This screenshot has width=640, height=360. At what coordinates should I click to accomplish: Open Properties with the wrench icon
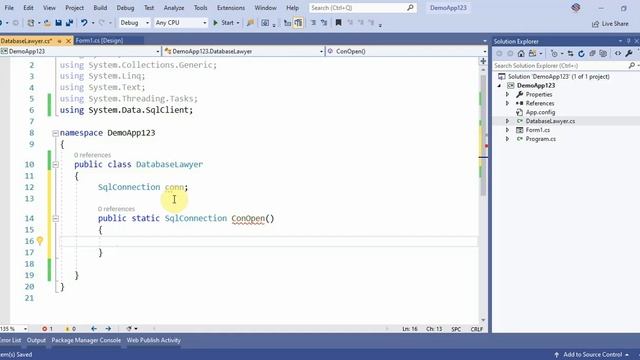point(629,53)
